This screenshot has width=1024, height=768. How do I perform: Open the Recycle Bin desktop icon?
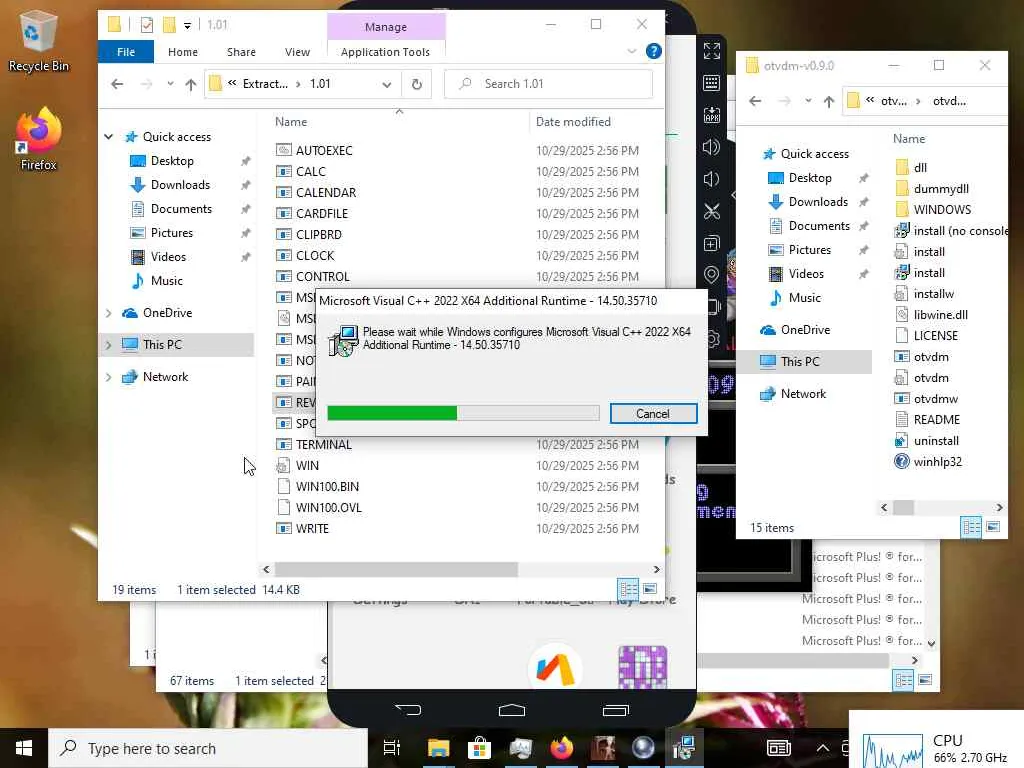38,40
